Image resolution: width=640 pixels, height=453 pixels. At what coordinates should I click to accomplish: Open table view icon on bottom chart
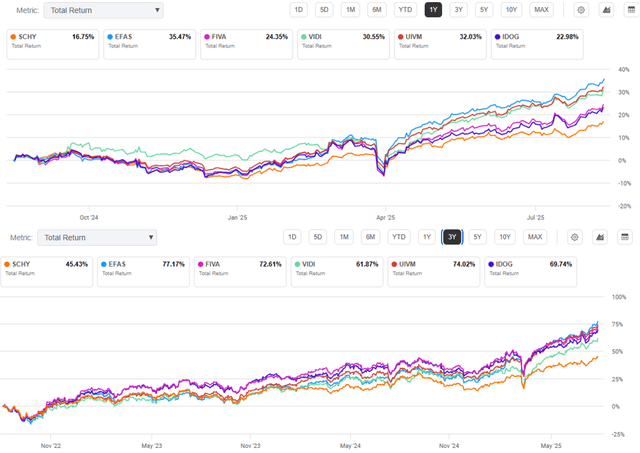pos(624,237)
